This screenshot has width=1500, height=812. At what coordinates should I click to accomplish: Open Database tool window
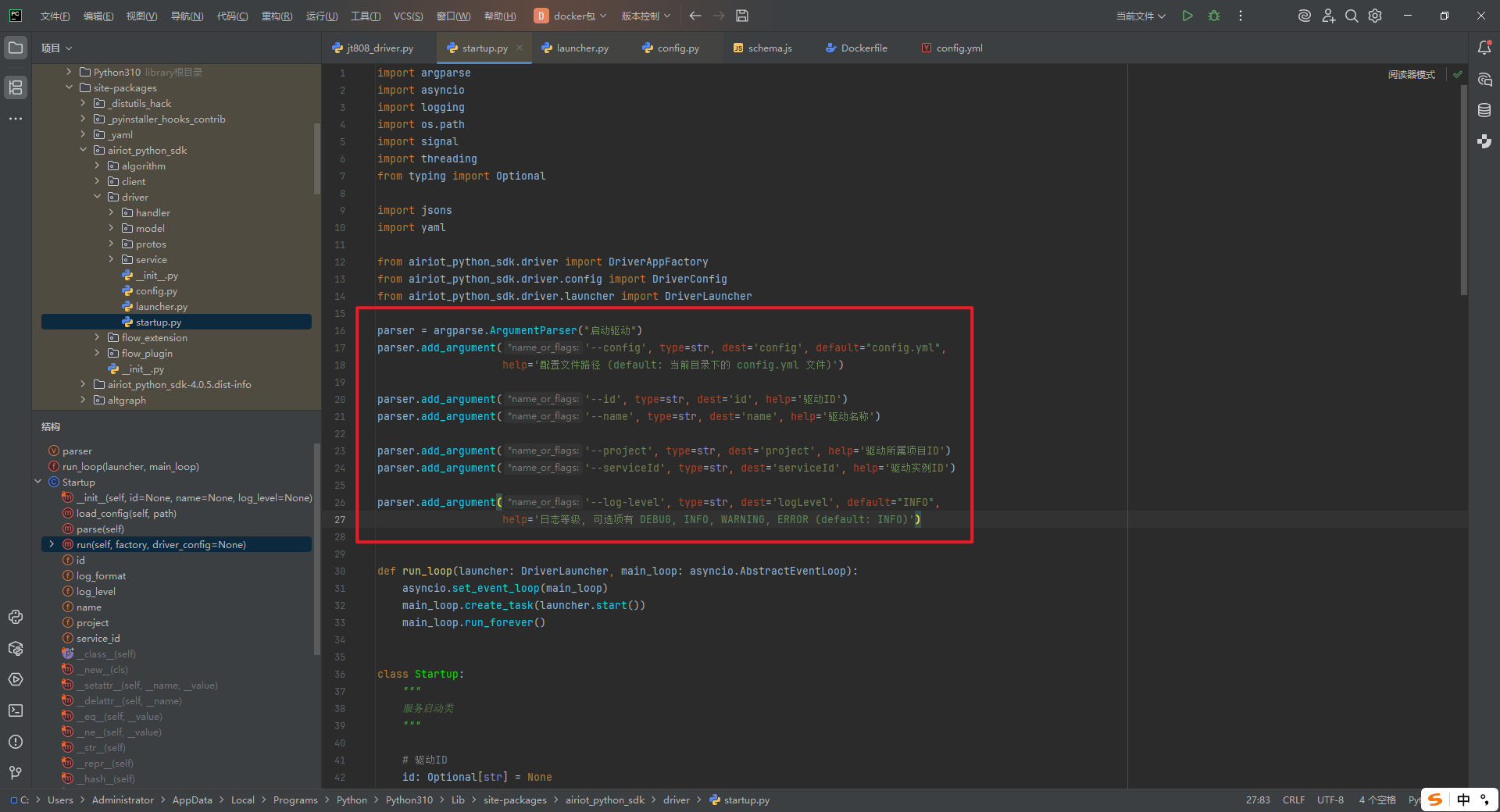pos(1484,110)
